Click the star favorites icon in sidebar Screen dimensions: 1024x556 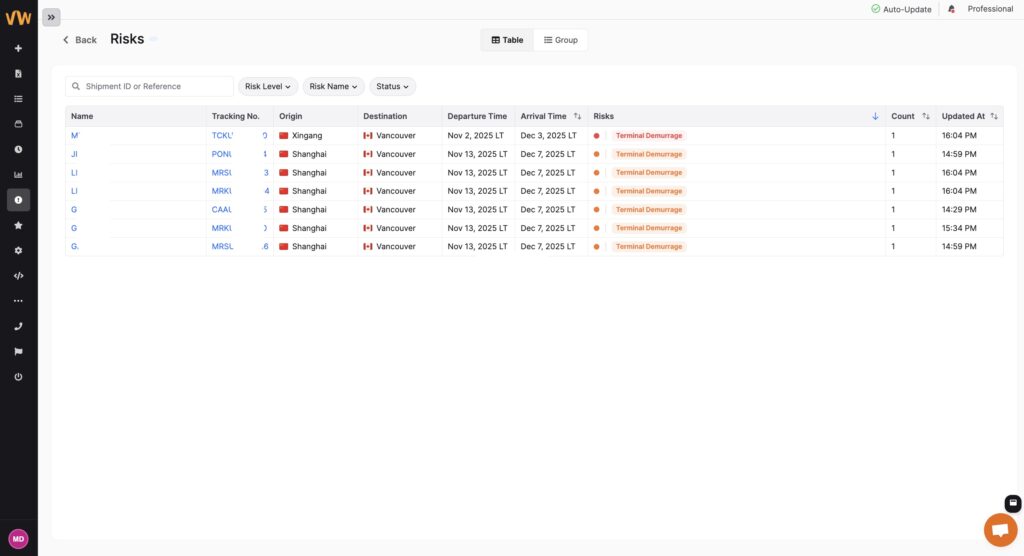(18, 225)
